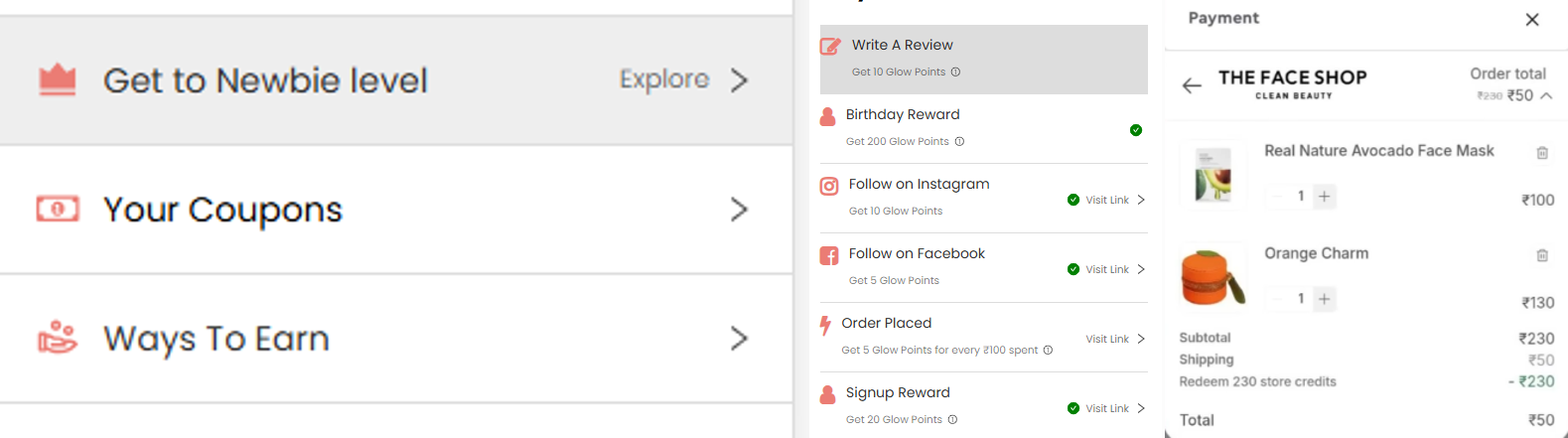Viewport: 1568px width, 438px height.
Task: Click the crown icon beside Get to Newbie level
Action: pos(58,79)
